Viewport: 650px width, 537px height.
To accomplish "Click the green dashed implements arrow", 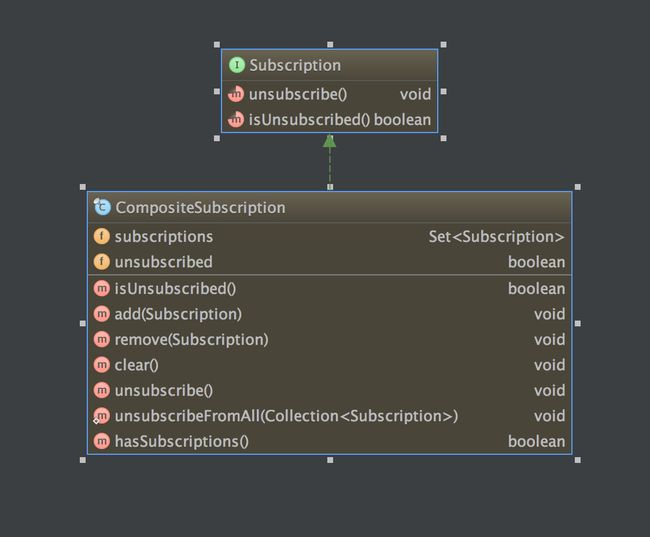I will [330, 161].
